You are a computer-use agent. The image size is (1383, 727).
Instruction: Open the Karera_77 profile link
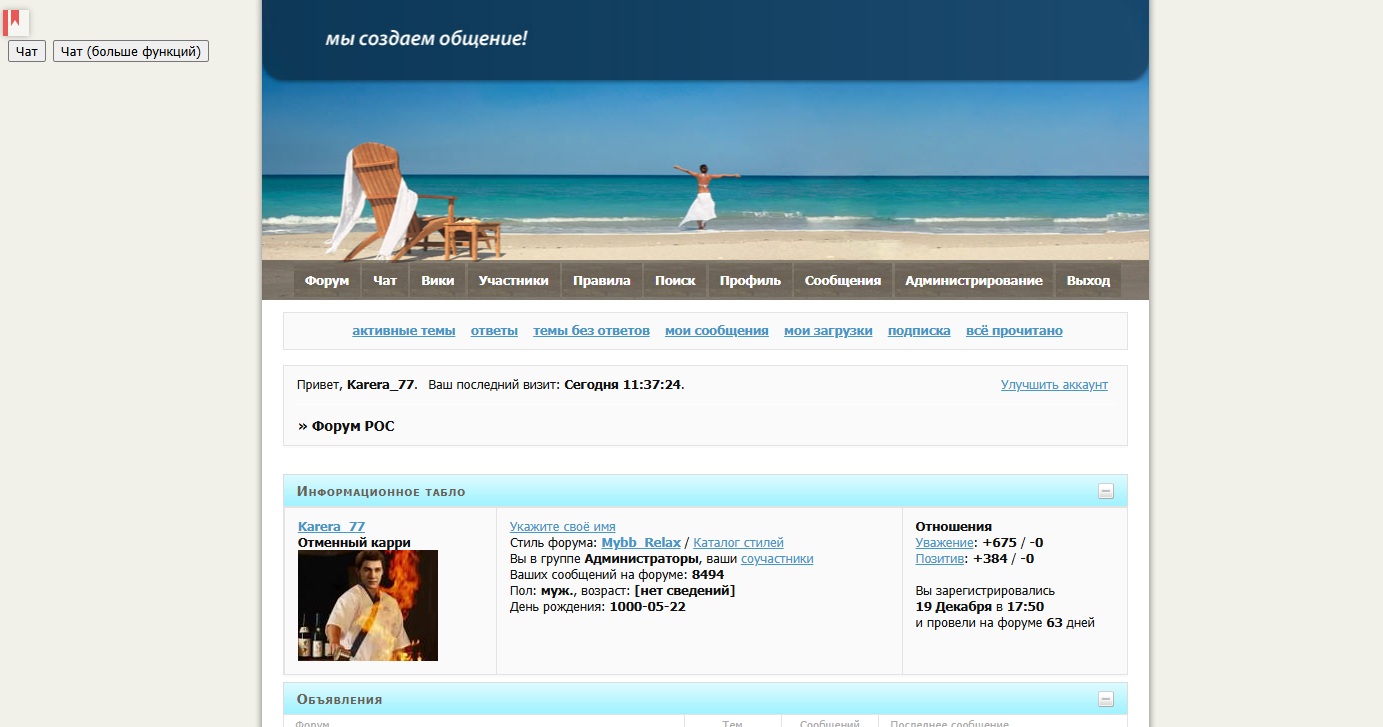click(331, 527)
